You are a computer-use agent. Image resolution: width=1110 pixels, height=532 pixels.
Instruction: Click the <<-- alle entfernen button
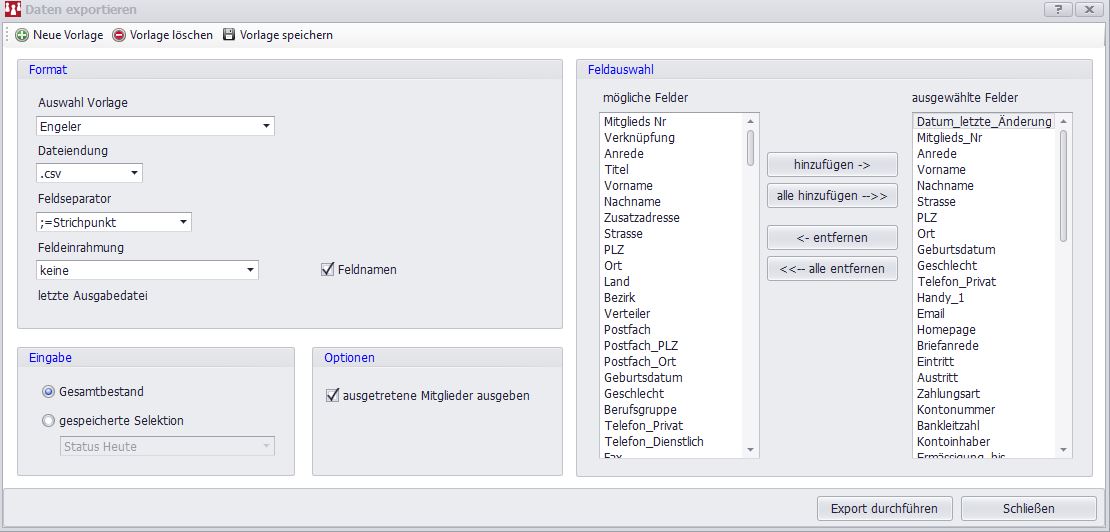pos(832,269)
